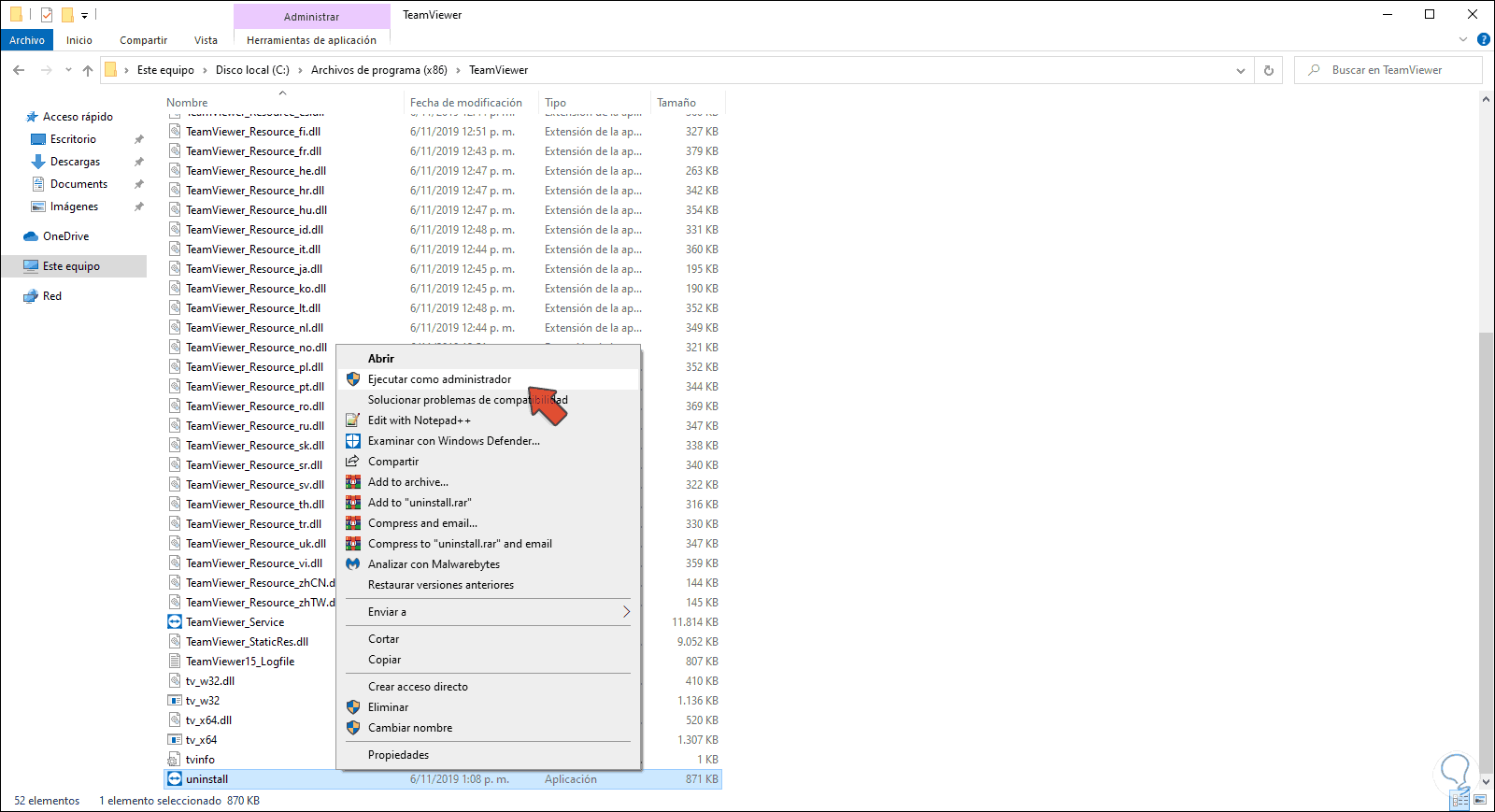This screenshot has width=1495, height=812.
Task: Open Imágenes in navigation pane
Action: coord(74,207)
